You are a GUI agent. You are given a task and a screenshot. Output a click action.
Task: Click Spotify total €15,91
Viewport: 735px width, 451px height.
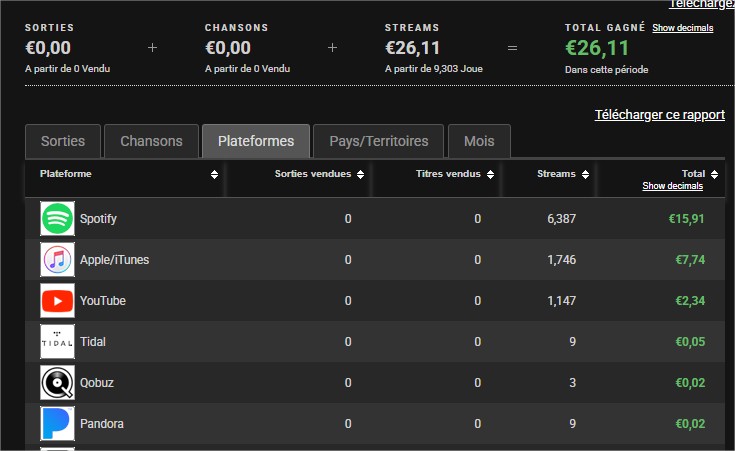pyautogui.click(x=686, y=219)
